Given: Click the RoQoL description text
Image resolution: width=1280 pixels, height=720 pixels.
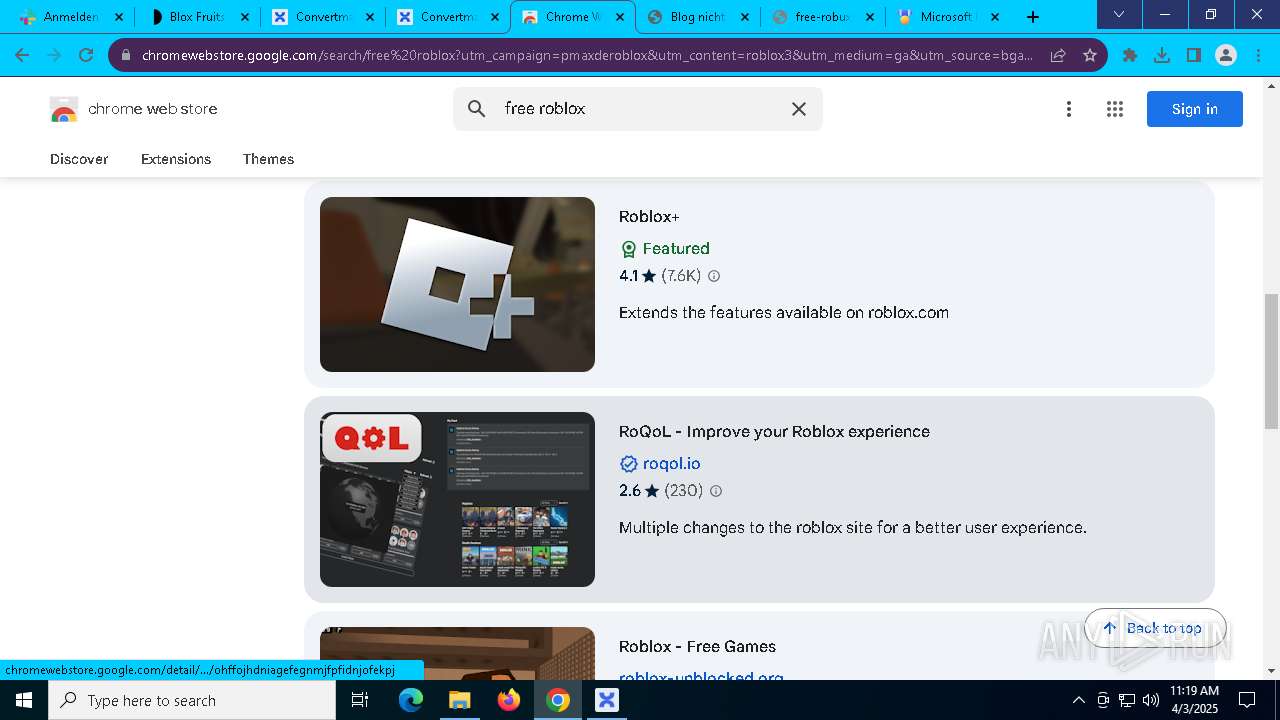Looking at the screenshot, I should [x=852, y=527].
